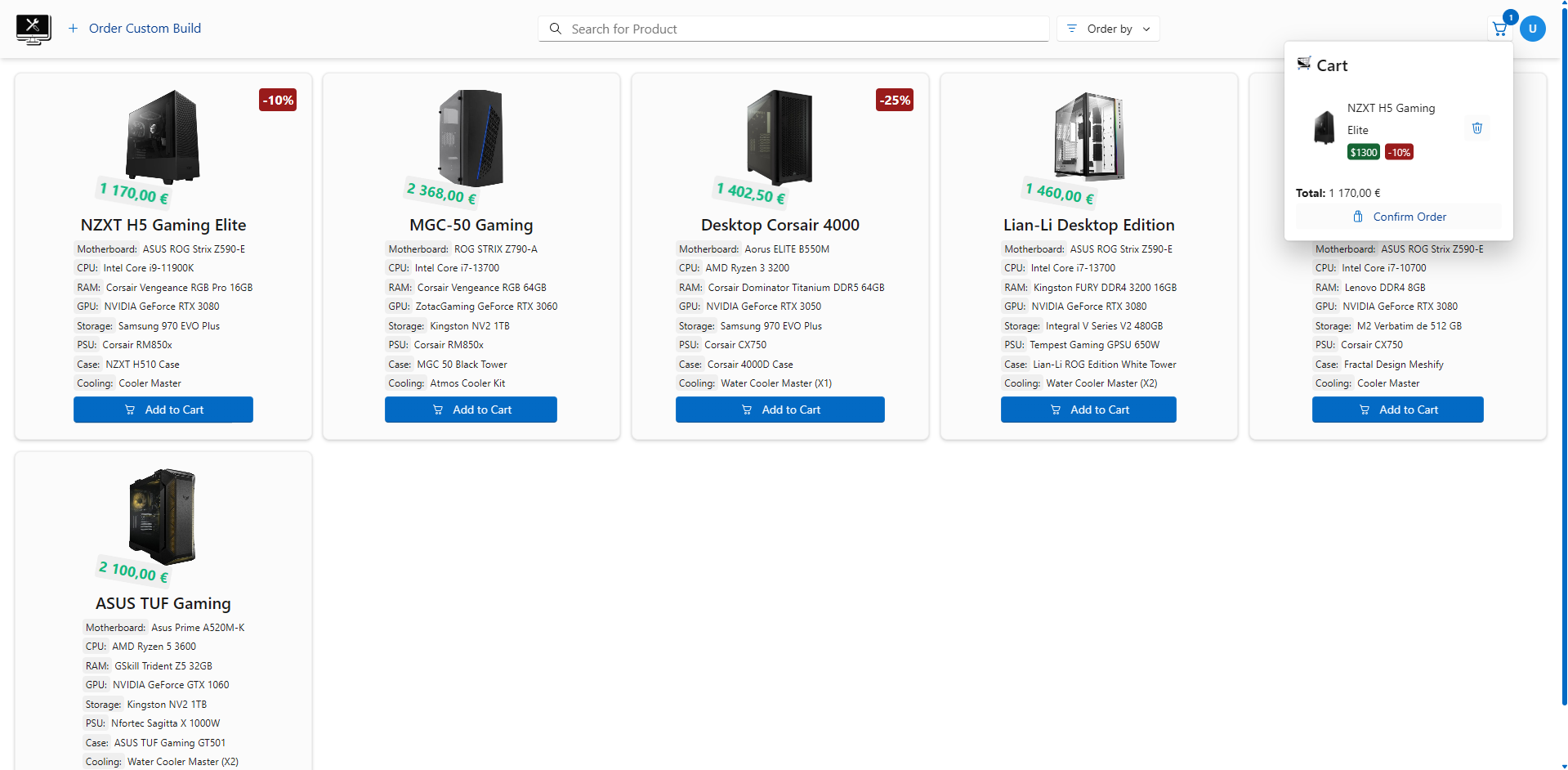Image resolution: width=1568 pixels, height=770 pixels.
Task: Click the lock icon beside Confirm Order
Action: pyautogui.click(x=1358, y=217)
